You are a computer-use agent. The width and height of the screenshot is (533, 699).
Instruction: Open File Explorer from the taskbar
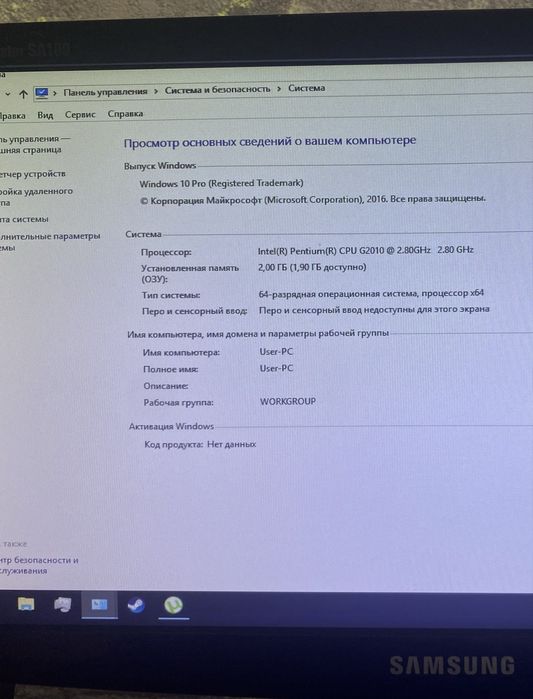(x=26, y=604)
